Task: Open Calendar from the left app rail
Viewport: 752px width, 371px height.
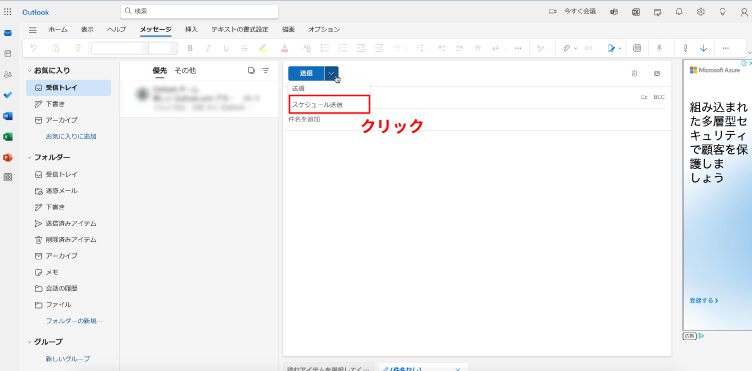Action: pyautogui.click(x=8, y=54)
